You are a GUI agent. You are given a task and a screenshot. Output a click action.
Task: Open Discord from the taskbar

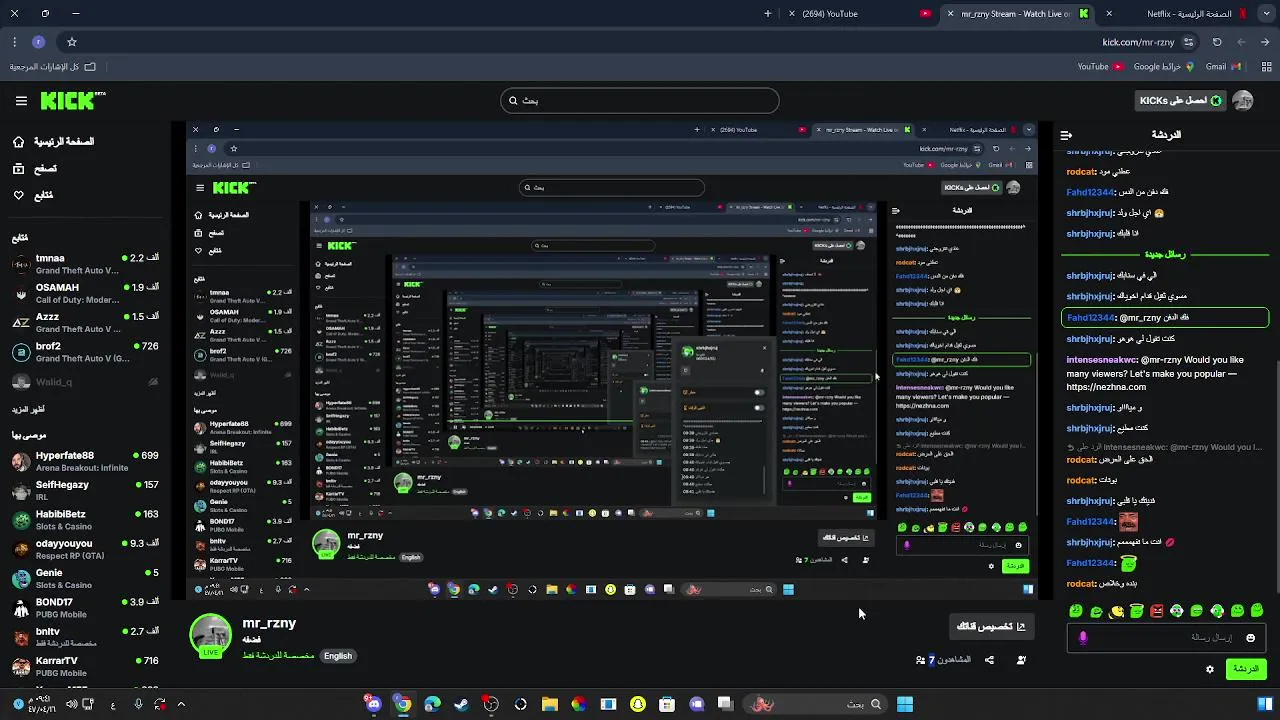pyautogui.click(x=373, y=704)
